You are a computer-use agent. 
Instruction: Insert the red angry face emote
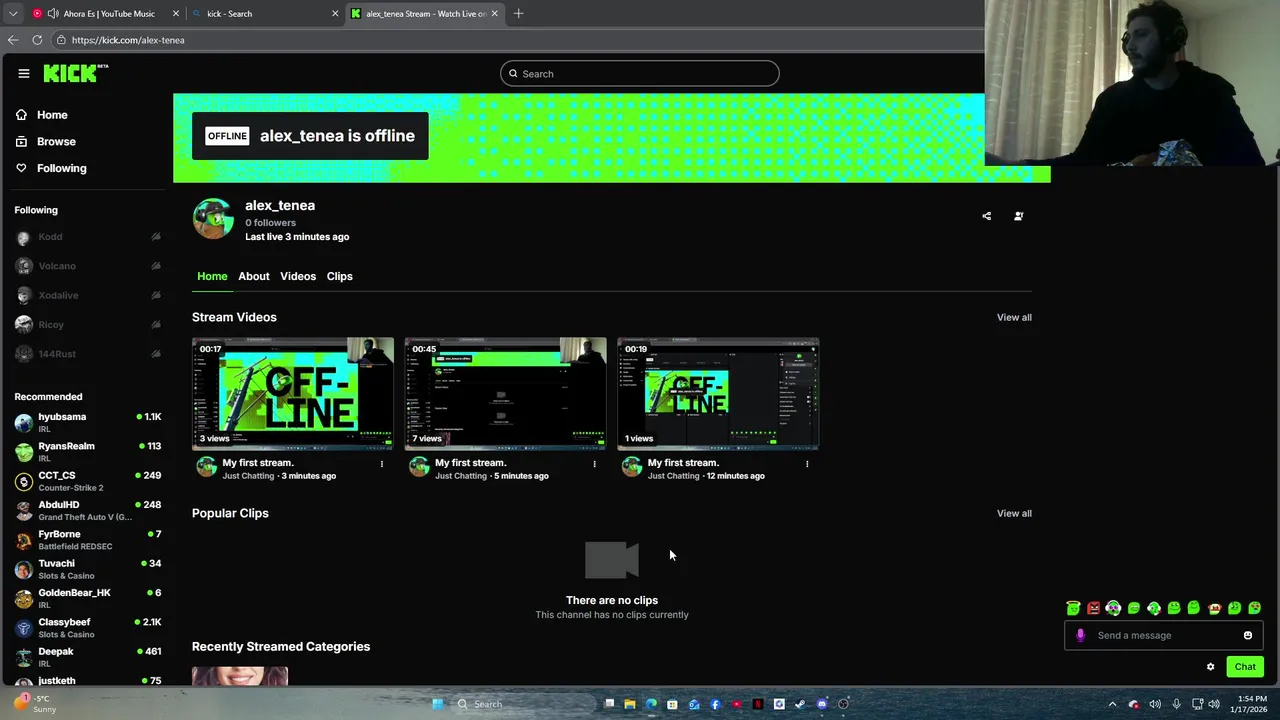coord(1094,608)
